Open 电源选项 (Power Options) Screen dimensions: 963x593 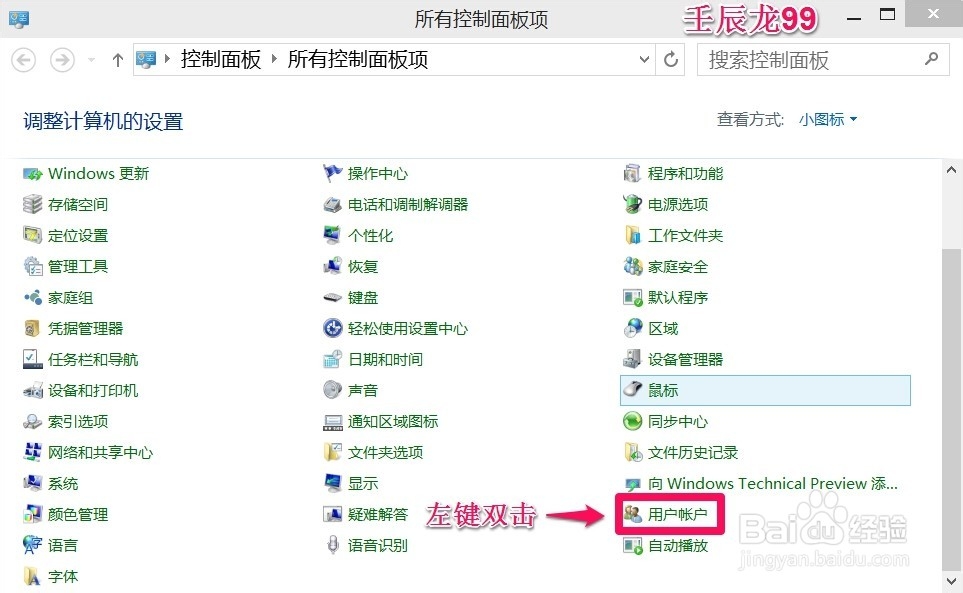pyautogui.click(x=676, y=204)
